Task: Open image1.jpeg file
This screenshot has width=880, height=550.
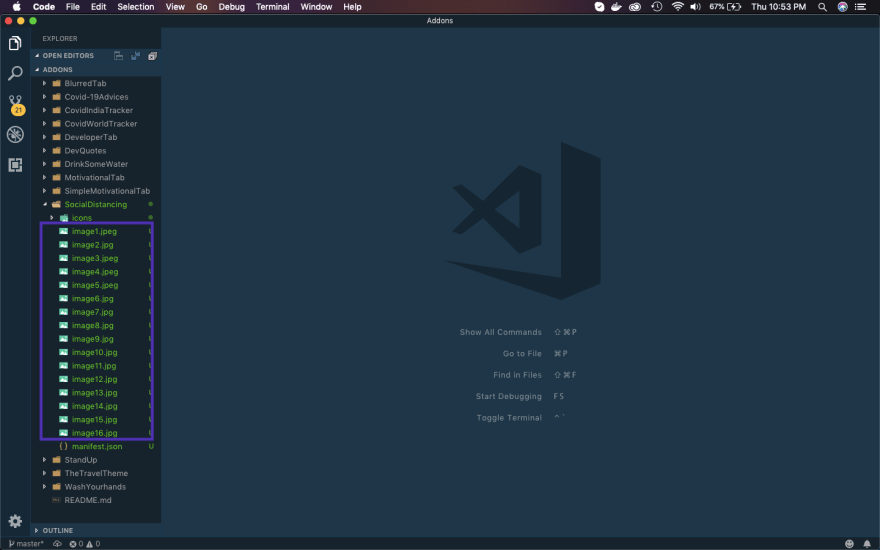Action: [x=94, y=231]
